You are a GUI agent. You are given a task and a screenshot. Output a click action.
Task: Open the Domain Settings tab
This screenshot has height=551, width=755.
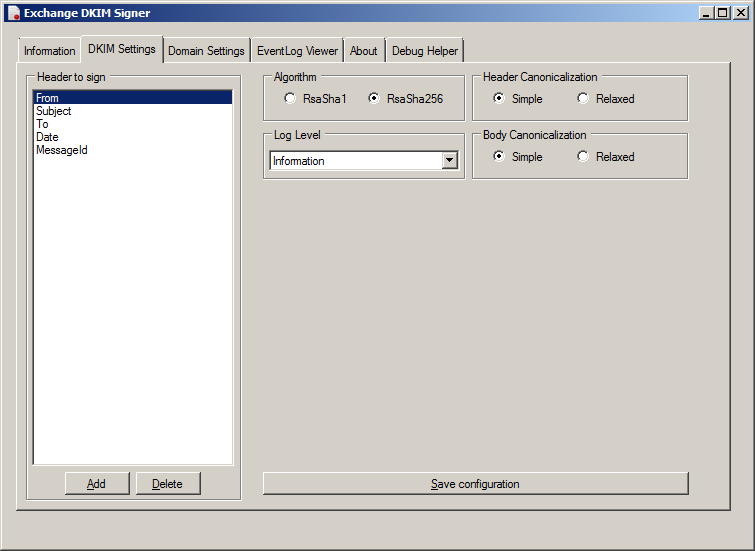[207, 51]
